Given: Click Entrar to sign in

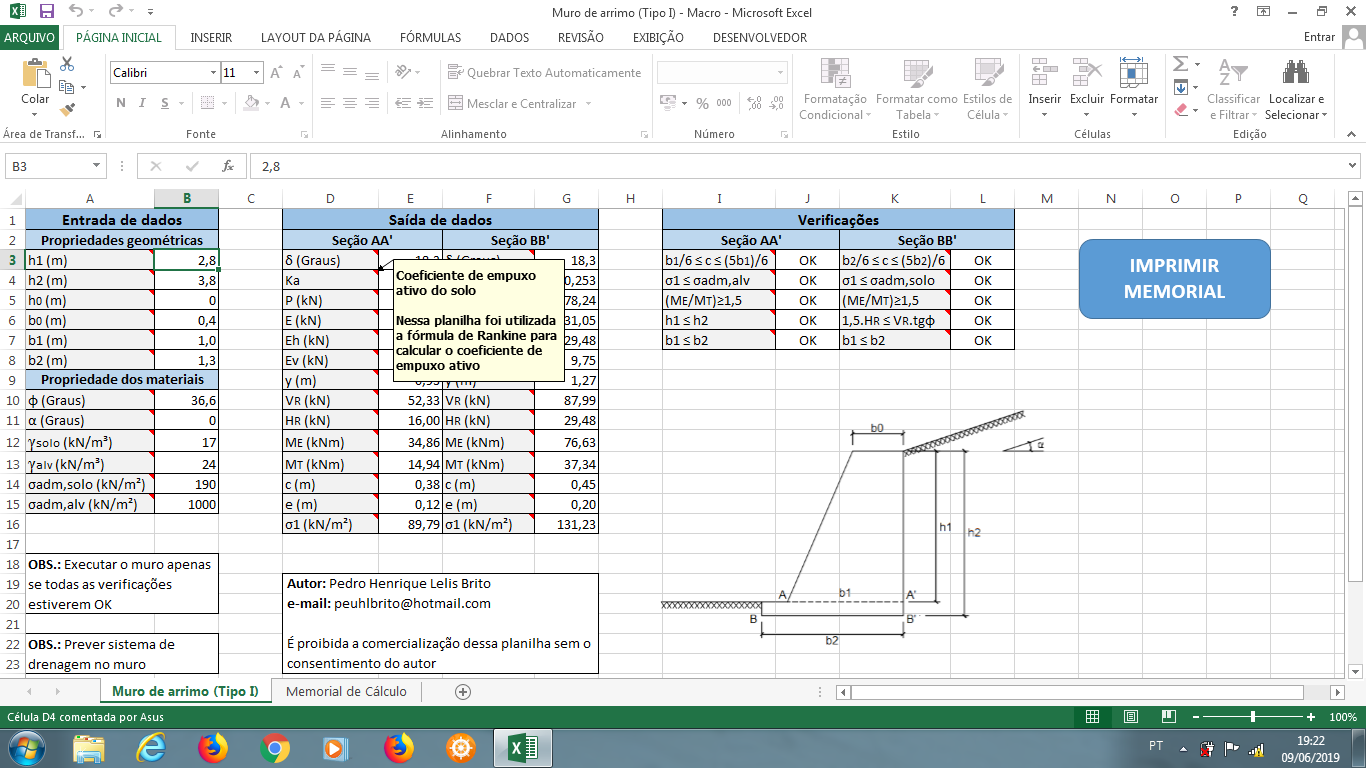Looking at the screenshot, I should tap(1320, 38).
